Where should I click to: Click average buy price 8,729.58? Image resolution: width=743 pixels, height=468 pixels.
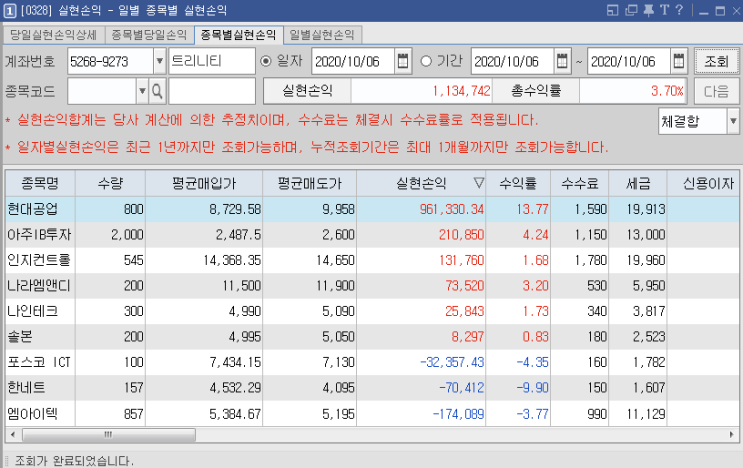coord(235,209)
